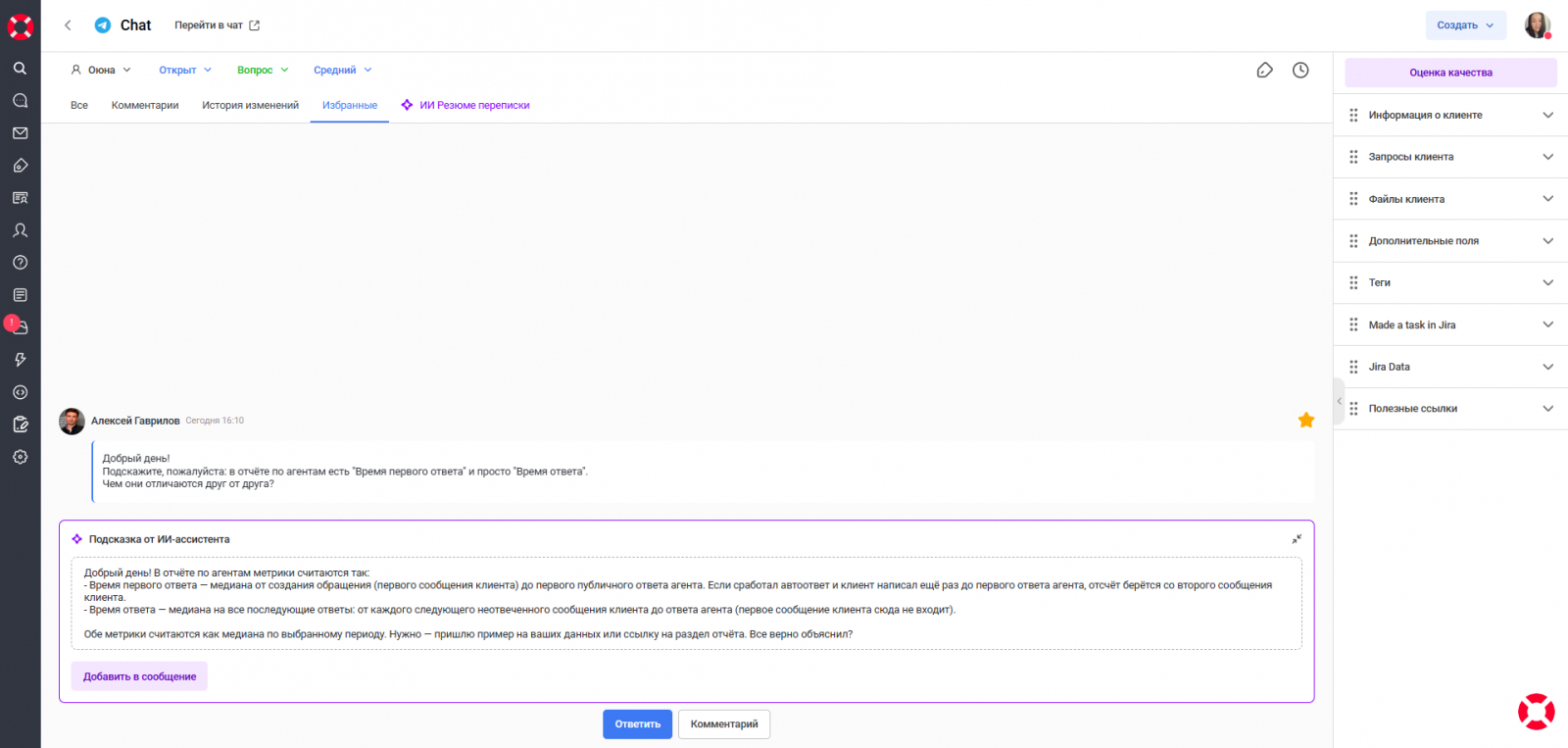
Task: Expand the Информация о клиенте section
Action: tap(1450, 116)
